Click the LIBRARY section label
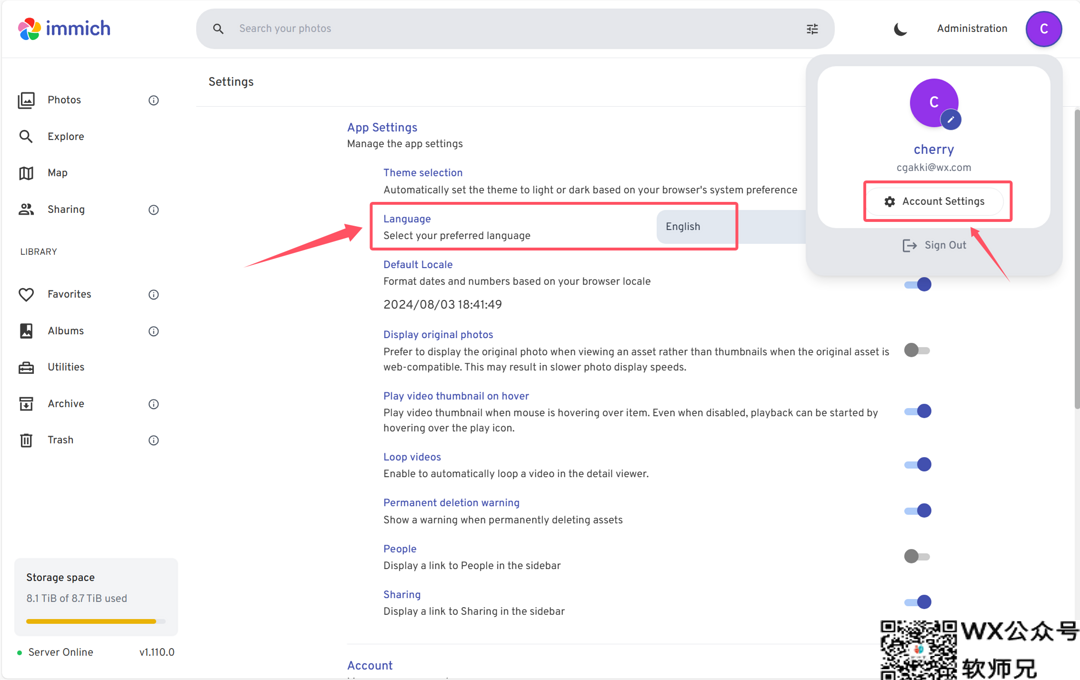The image size is (1080, 680). point(39,252)
